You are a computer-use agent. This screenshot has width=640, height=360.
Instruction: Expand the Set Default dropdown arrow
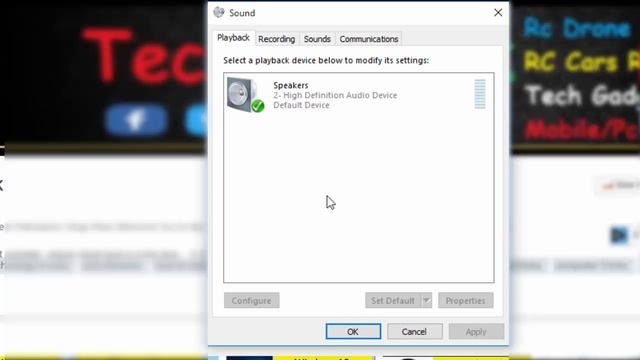pos(427,300)
